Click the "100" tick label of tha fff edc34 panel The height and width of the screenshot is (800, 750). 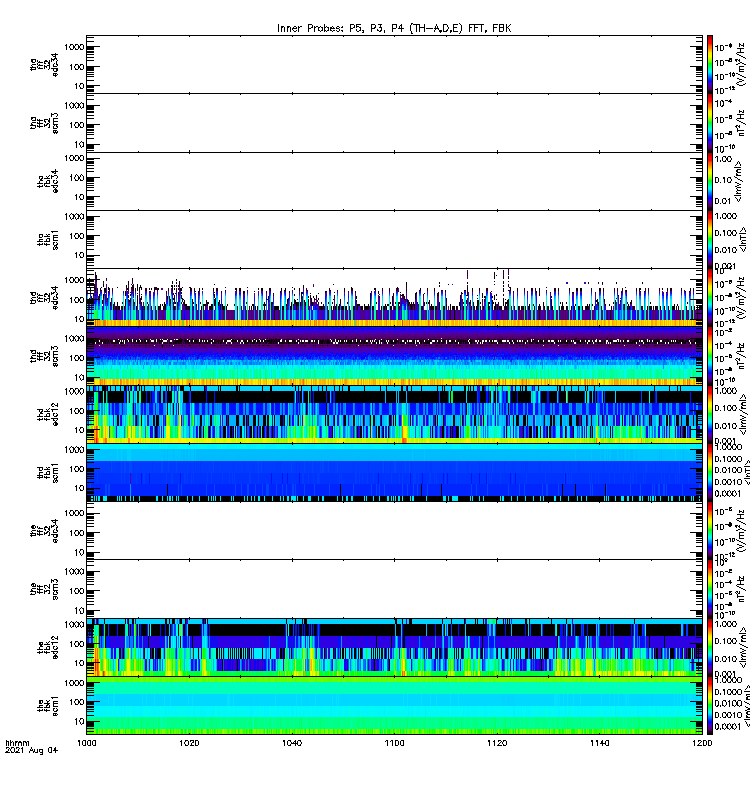(78, 67)
